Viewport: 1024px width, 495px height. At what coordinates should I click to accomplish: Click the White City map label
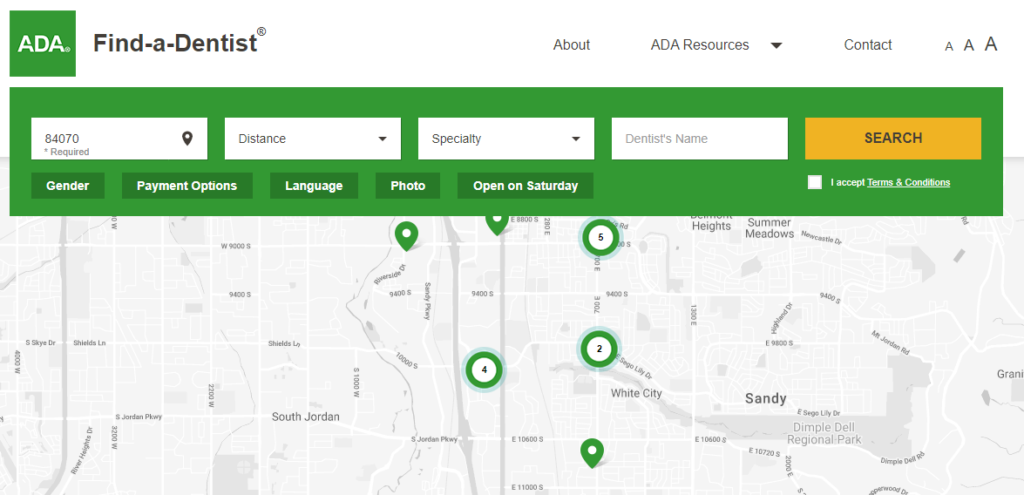[636, 393]
